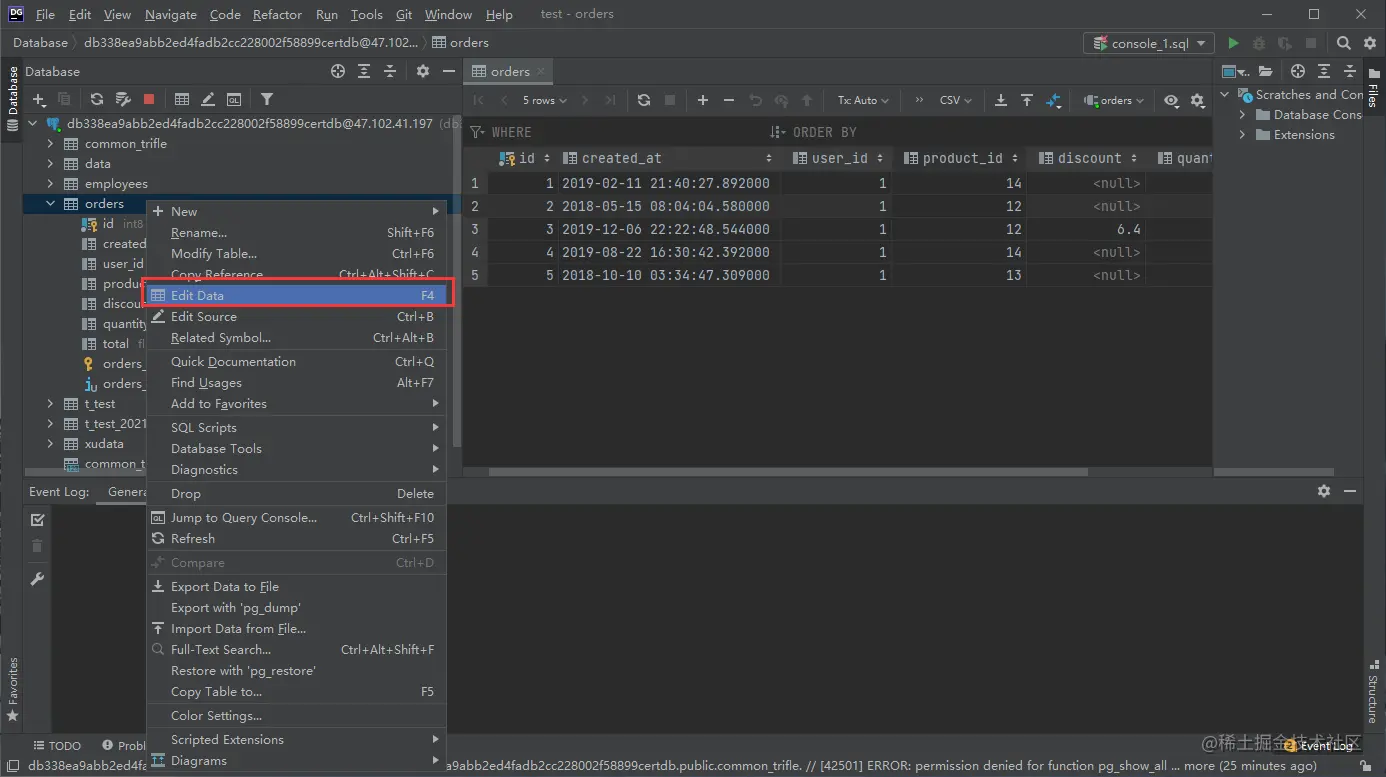Run console_1.sql with green play button
Screen dimensions: 1386x777
tap(1233, 43)
